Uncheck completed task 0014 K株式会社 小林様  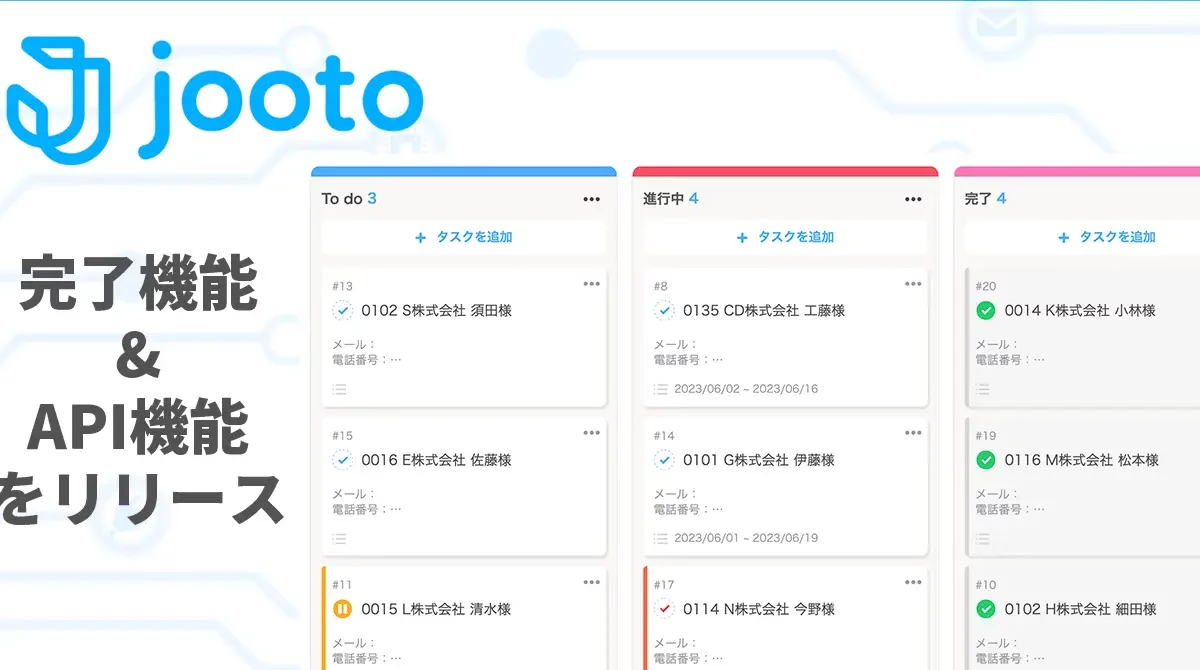click(x=986, y=311)
